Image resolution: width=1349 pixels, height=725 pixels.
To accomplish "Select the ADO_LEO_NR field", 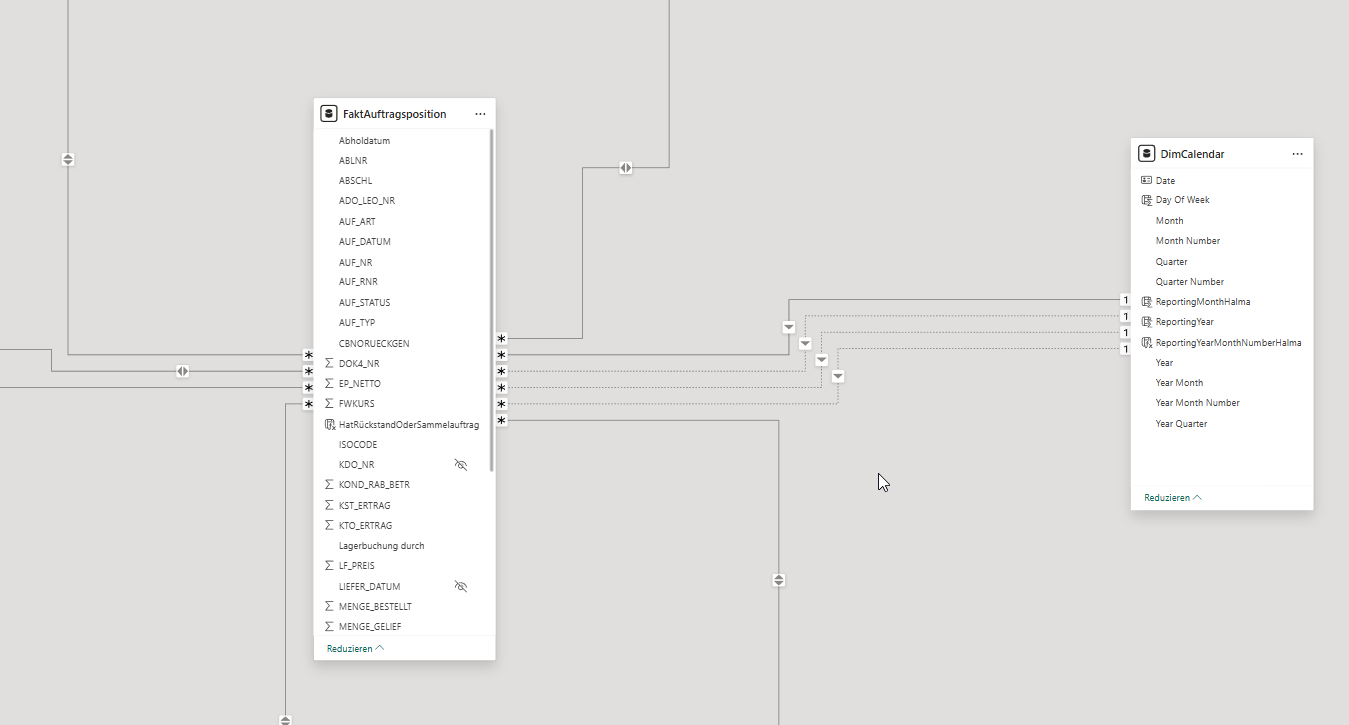I will pyautogui.click(x=367, y=201).
